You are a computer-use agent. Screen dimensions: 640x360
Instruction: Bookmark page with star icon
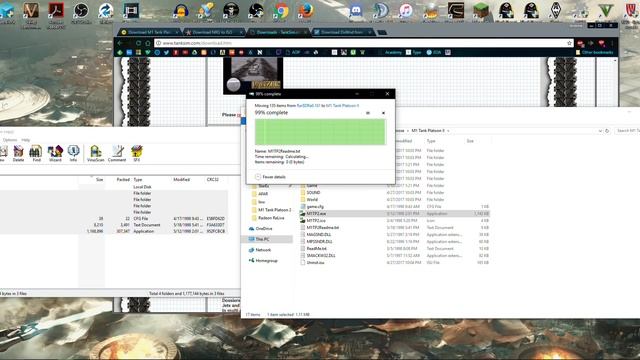(569, 43)
